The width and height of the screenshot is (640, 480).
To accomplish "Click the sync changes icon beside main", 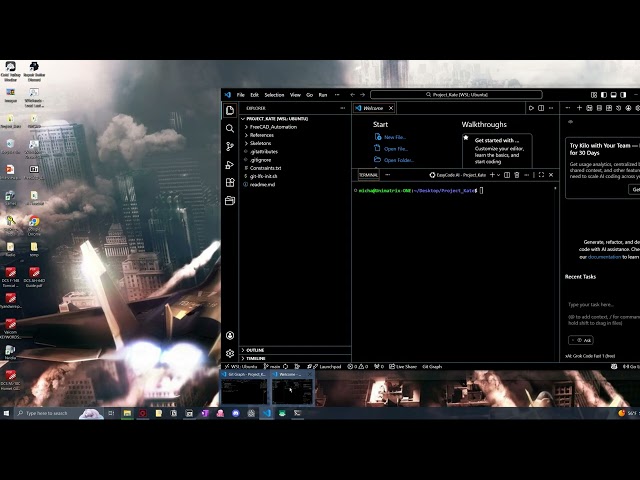I will [285, 367].
